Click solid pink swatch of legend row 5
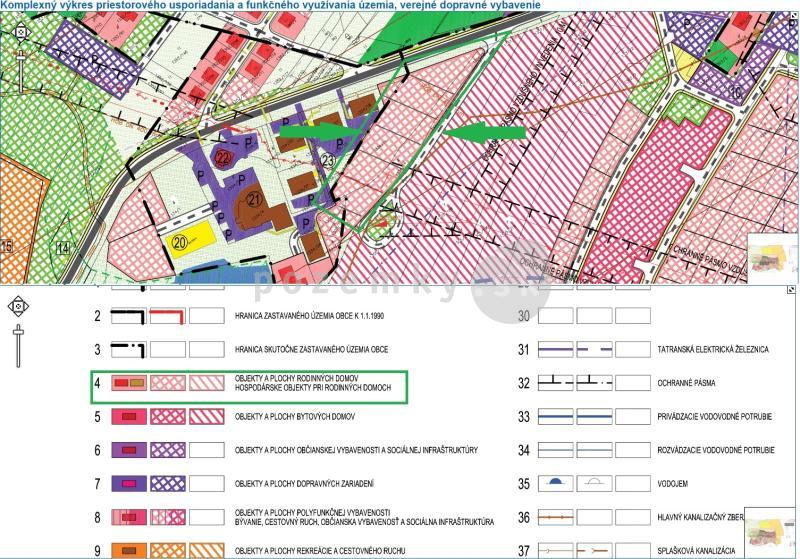 (129, 417)
